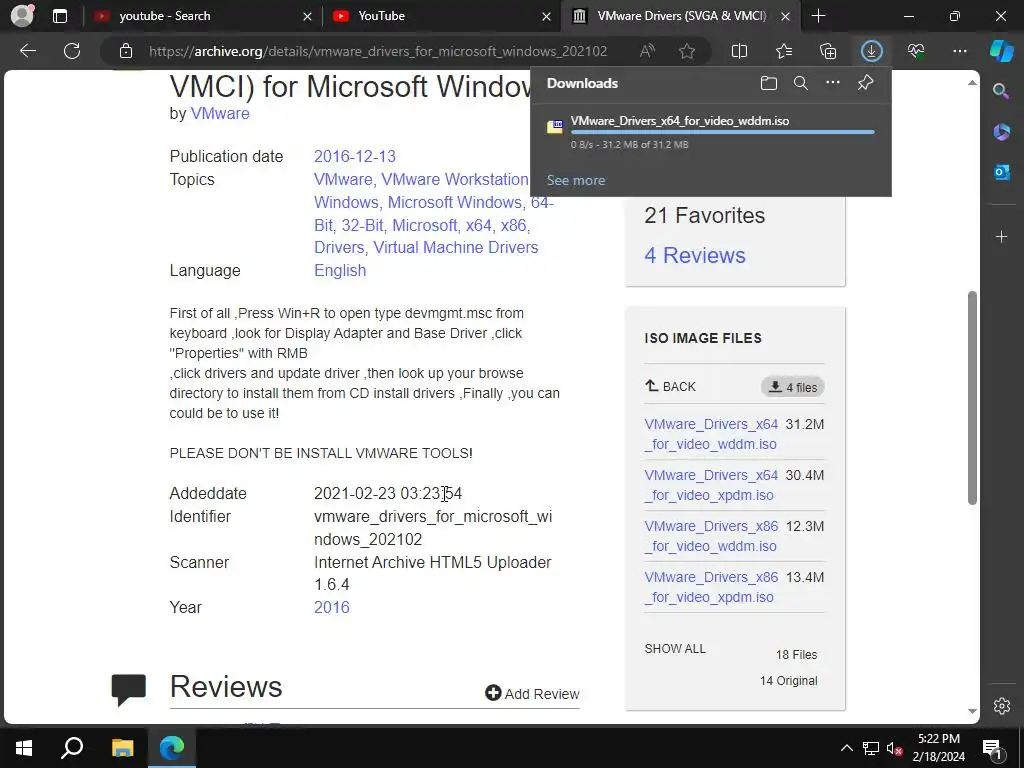Screen dimensions: 1024x768
Task: Open the 2016-12-13 publication date link
Action: 355,156
